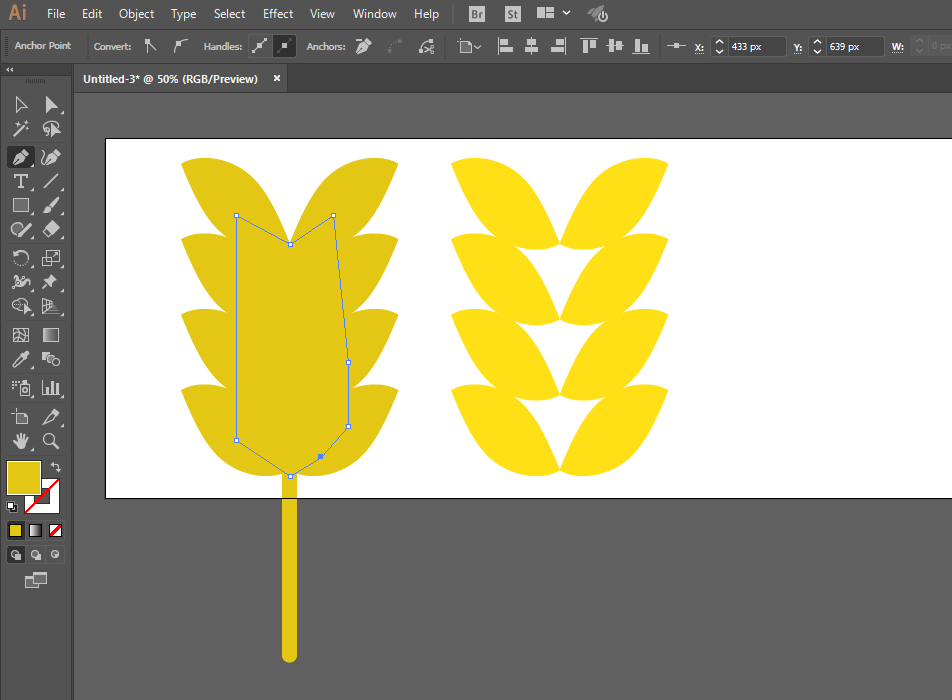
Task: Select the Magic Wand tool
Action: tap(21, 129)
